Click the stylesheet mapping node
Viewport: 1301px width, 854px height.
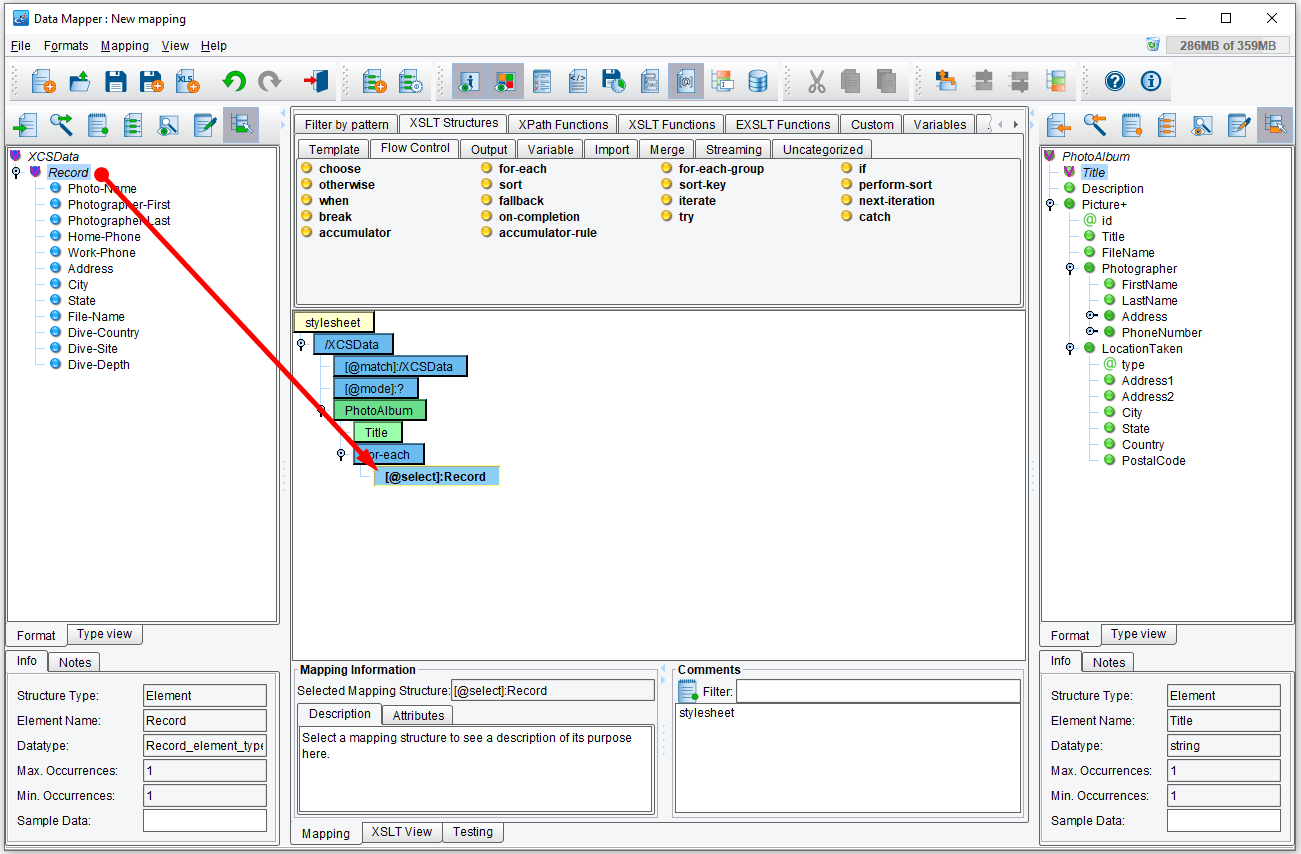(333, 322)
